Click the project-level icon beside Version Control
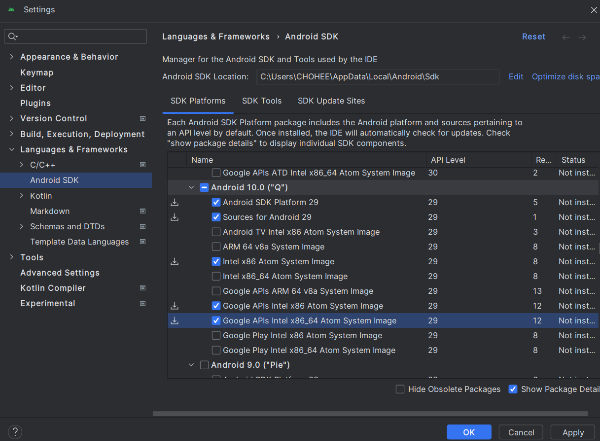Viewport: 600px width, 441px height. 143,119
